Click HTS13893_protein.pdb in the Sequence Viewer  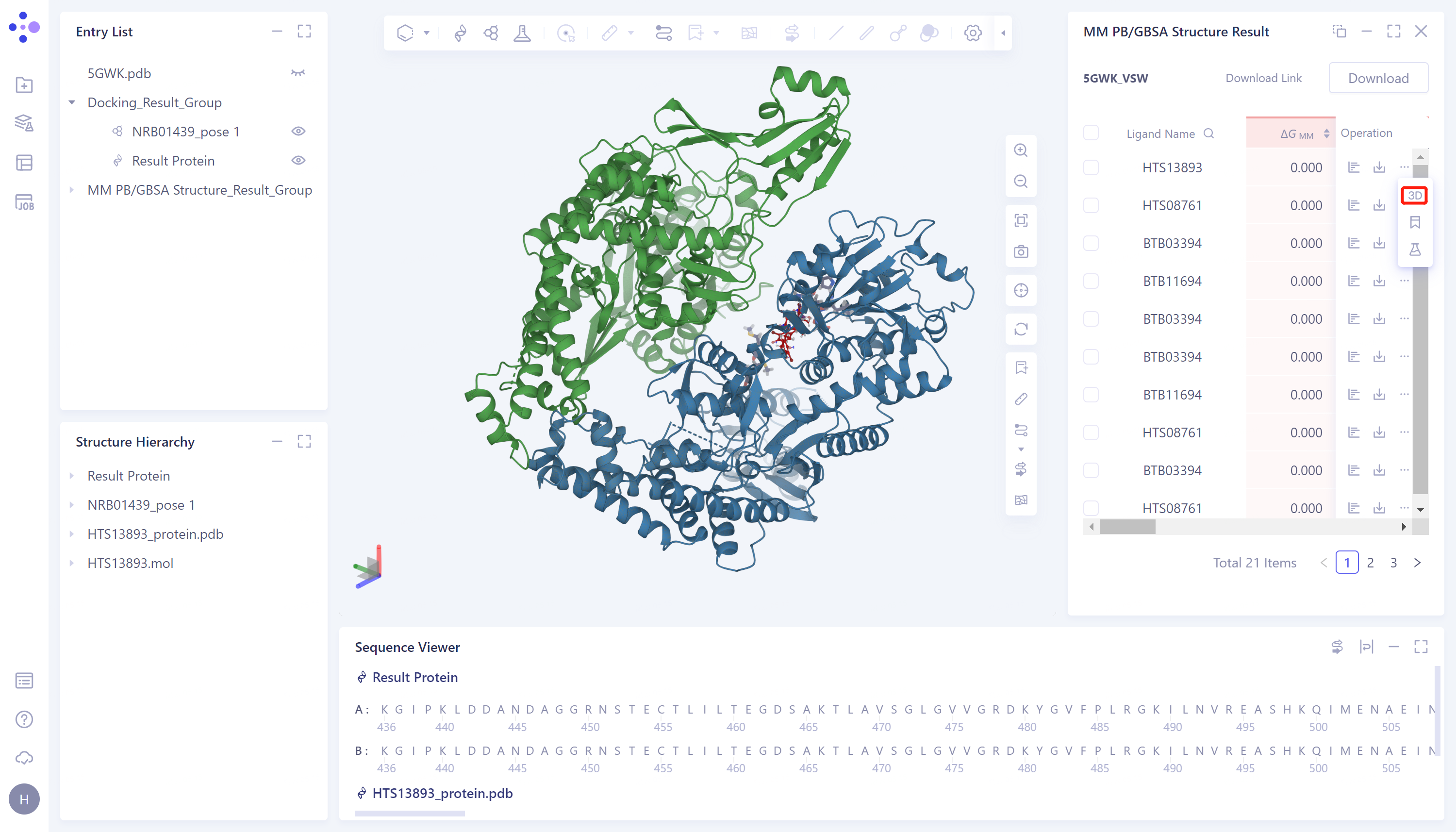pyautogui.click(x=442, y=793)
